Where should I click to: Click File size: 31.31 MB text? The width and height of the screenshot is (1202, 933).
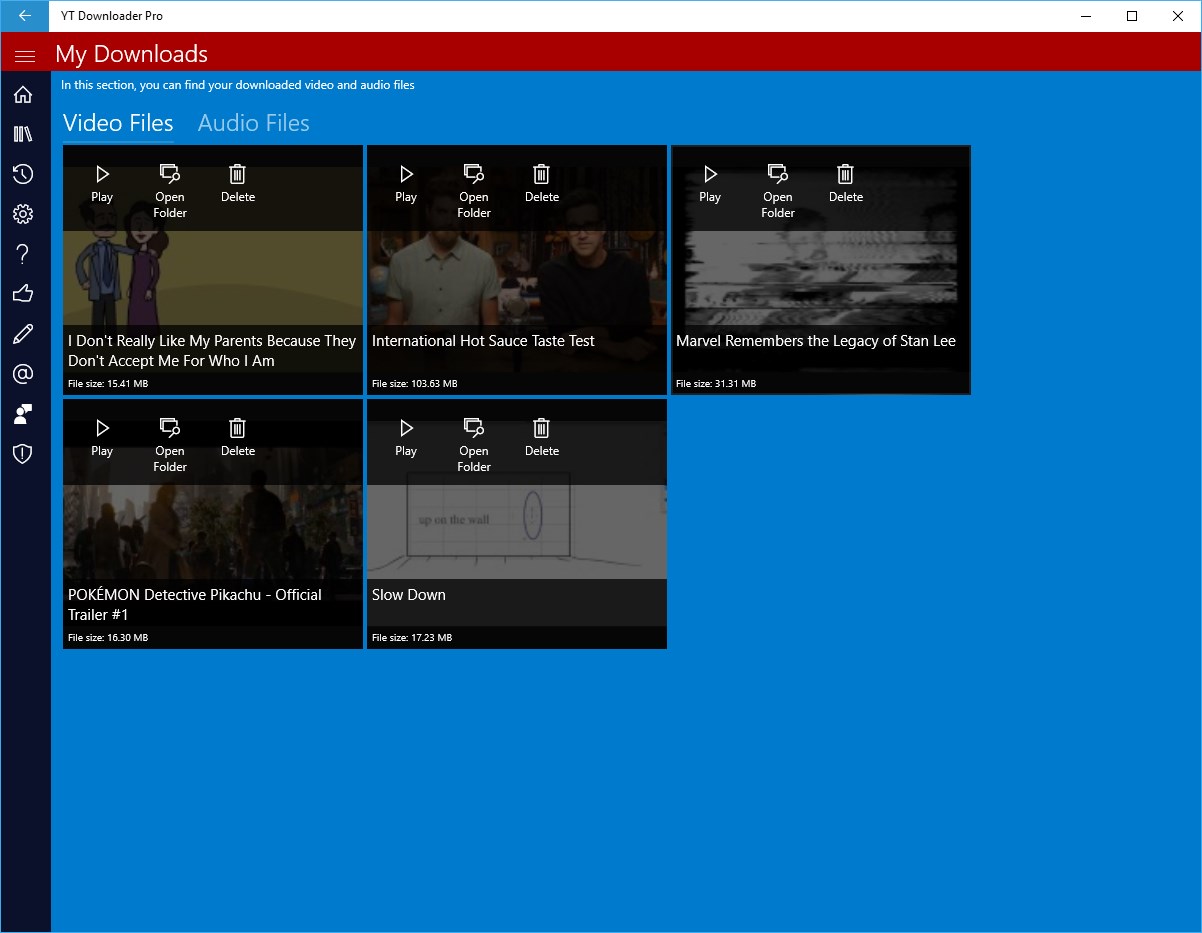click(716, 384)
